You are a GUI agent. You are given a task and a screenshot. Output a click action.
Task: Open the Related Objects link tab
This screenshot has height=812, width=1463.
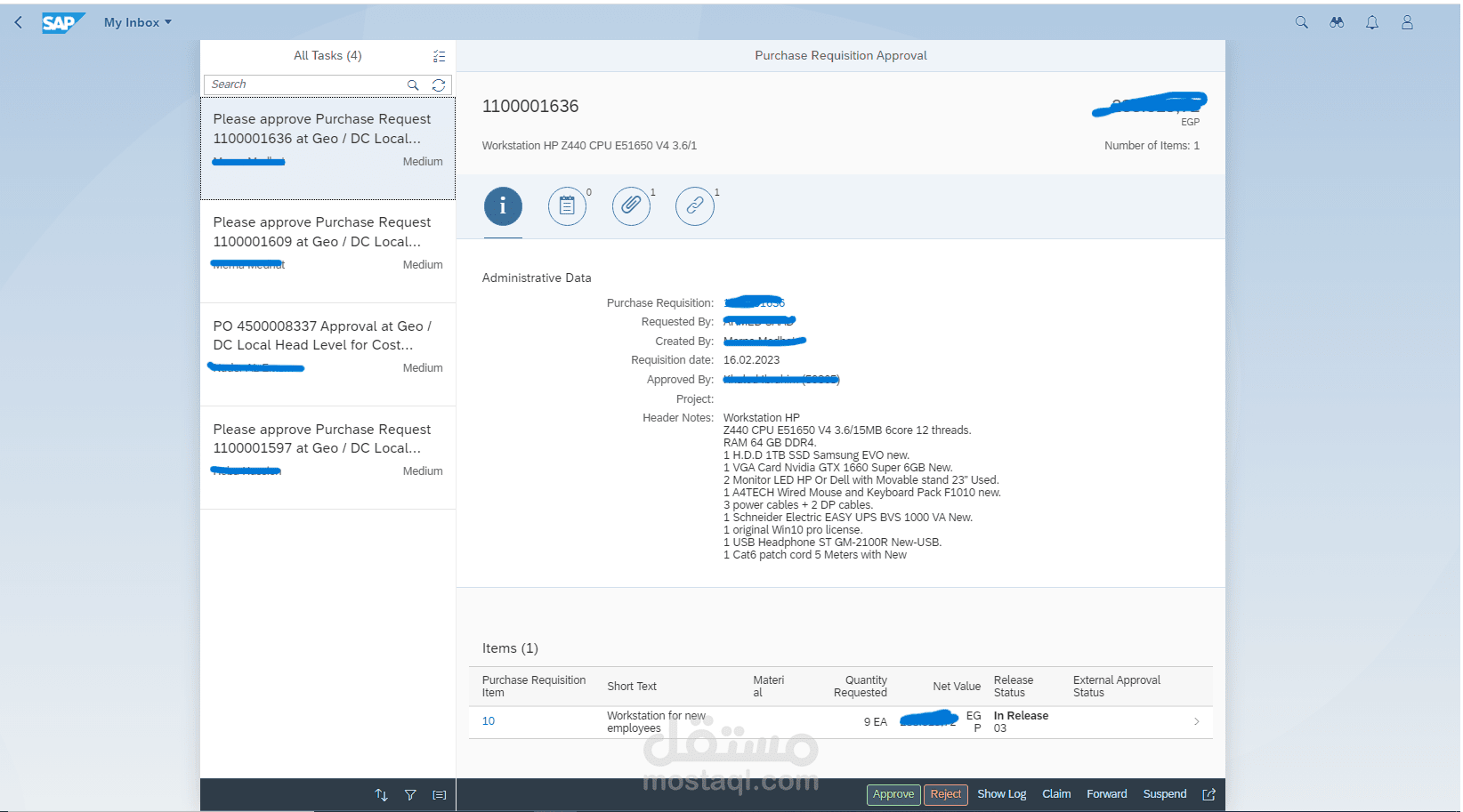pos(695,206)
